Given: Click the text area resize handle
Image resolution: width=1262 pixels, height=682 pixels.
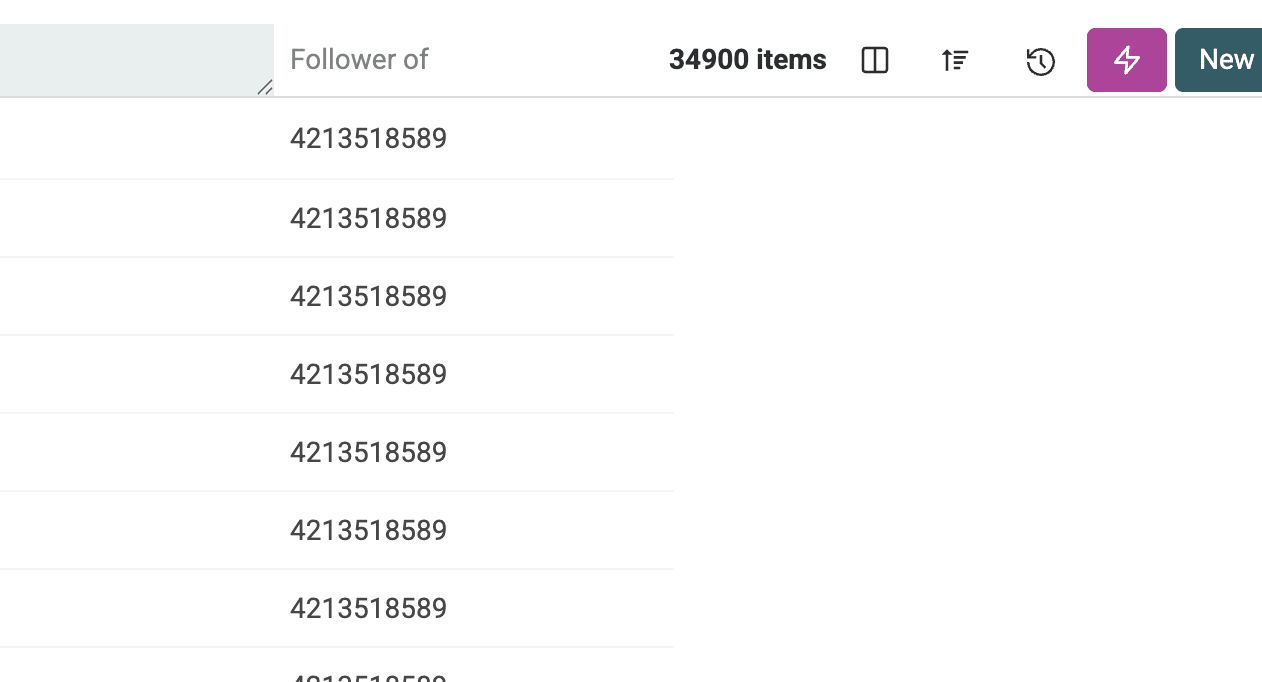Looking at the screenshot, I should point(265,90).
